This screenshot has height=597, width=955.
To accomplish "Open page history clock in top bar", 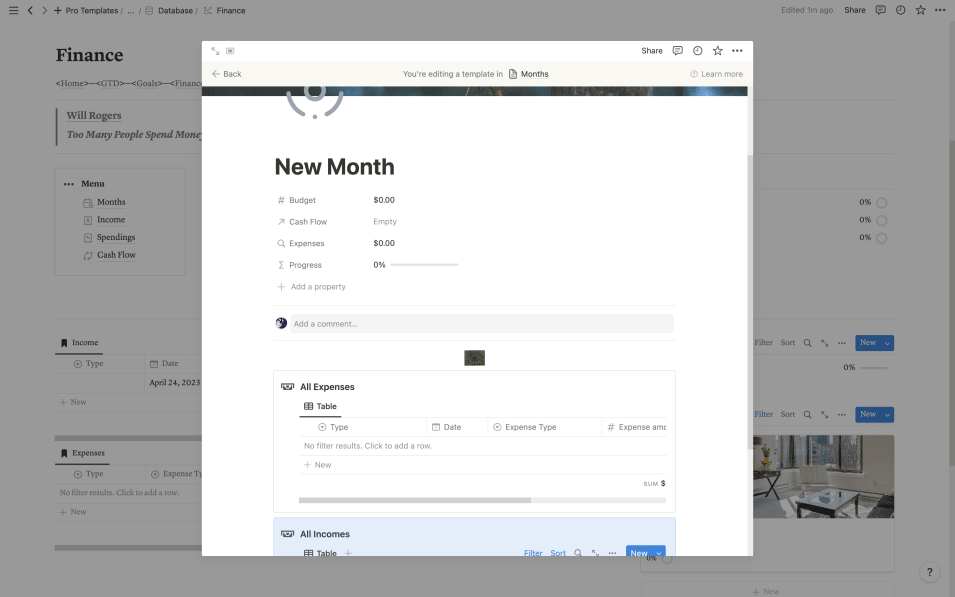I will point(900,10).
